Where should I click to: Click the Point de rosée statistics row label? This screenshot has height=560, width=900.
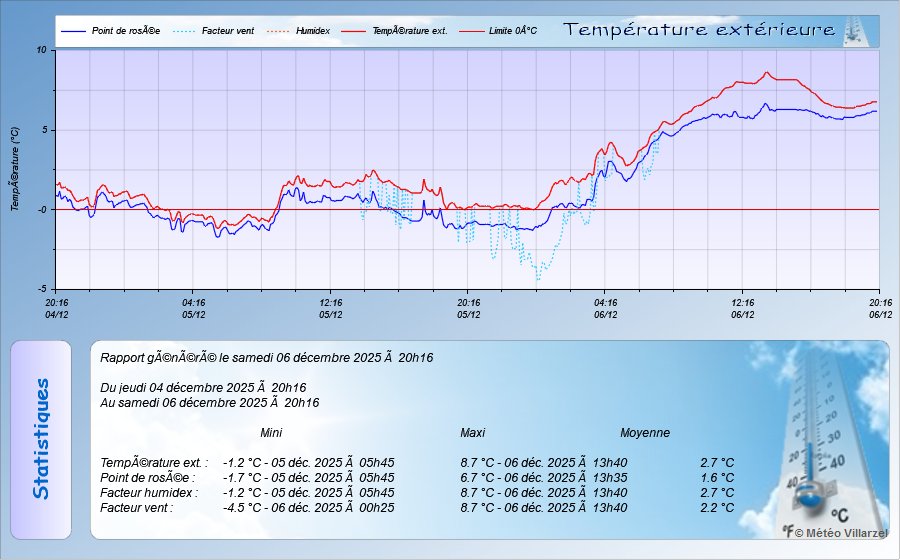[x=146, y=477]
